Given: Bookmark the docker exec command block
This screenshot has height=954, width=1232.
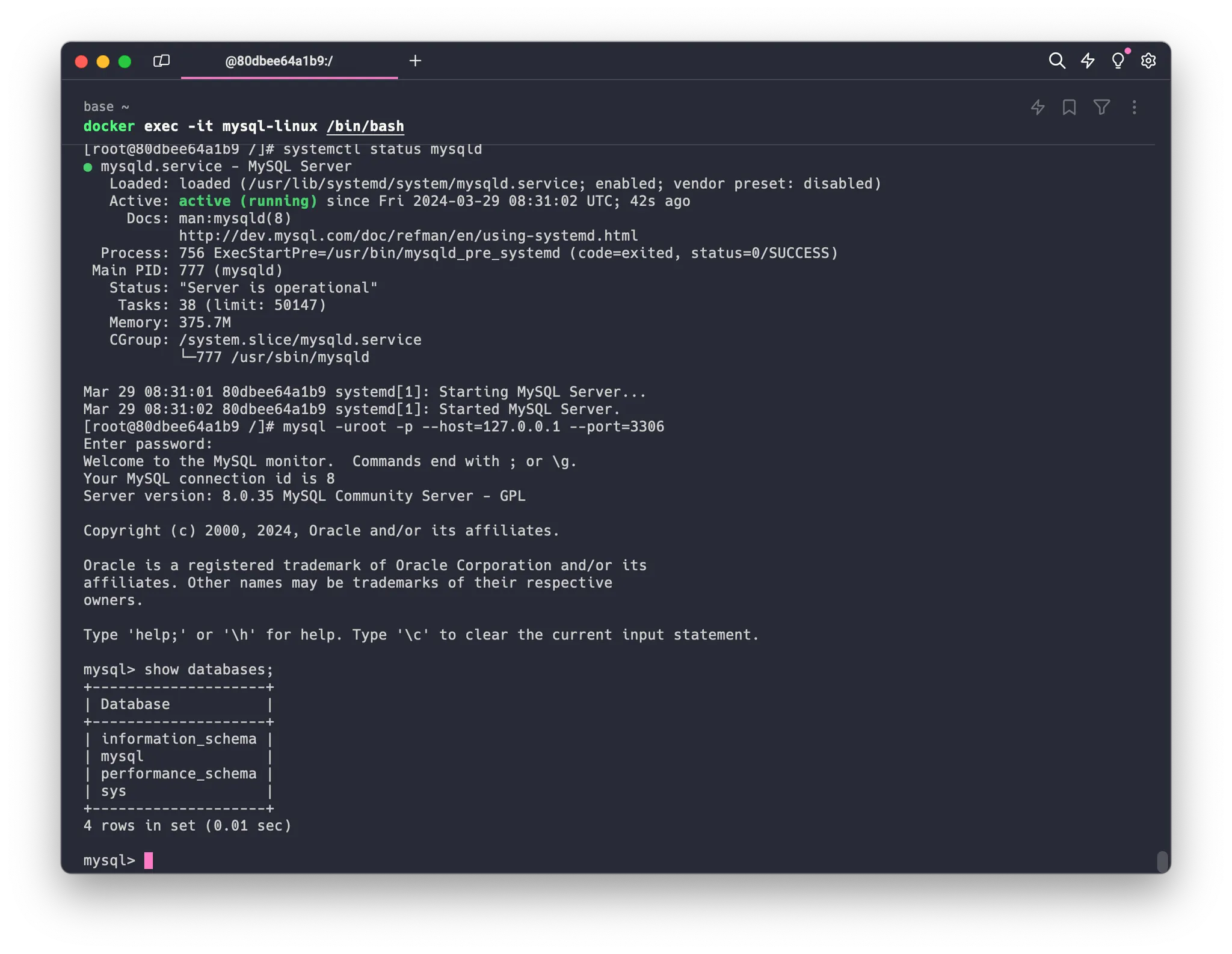Looking at the screenshot, I should pyautogui.click(x=1069, y=108).
